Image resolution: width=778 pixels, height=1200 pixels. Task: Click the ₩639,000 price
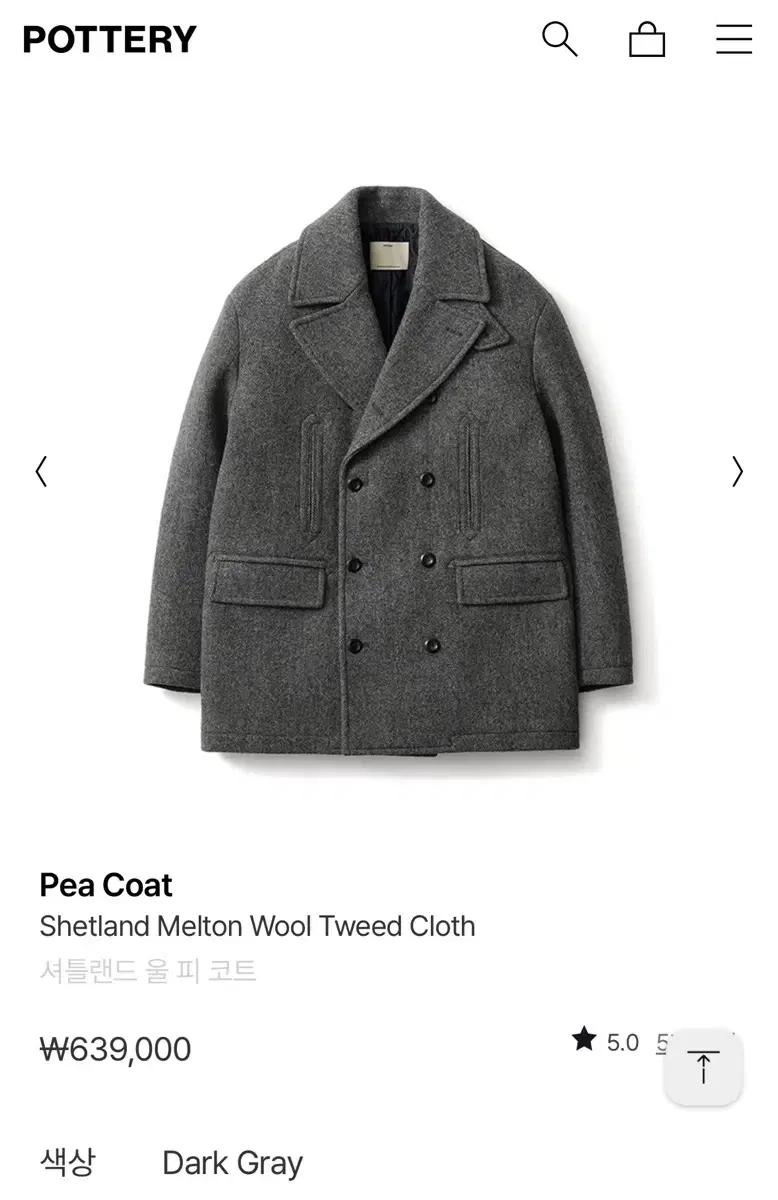(x=115, y=1049)
